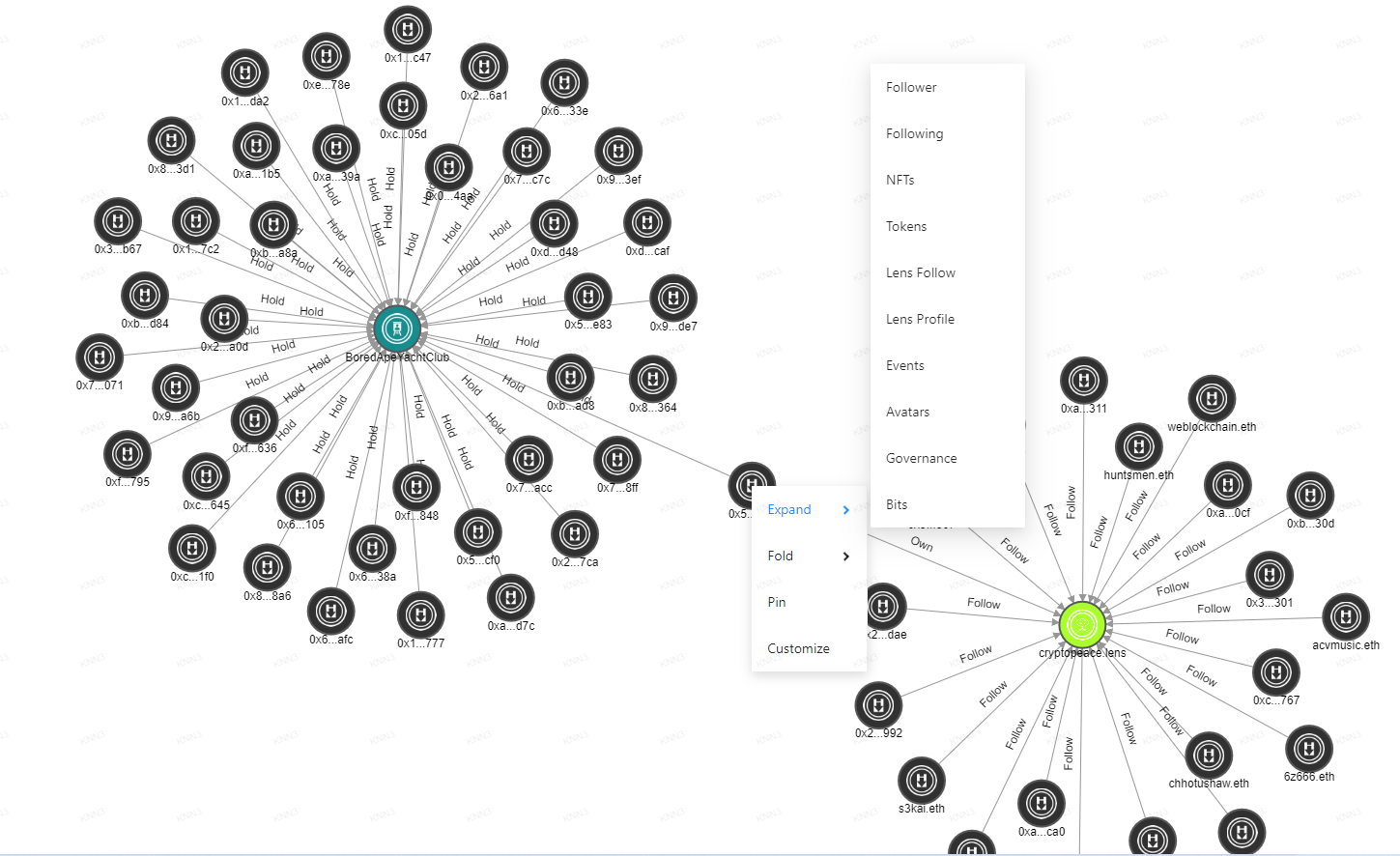1400x856 pixels.
Task: Select Events in the expand submenu
Action: click(947, 365)
